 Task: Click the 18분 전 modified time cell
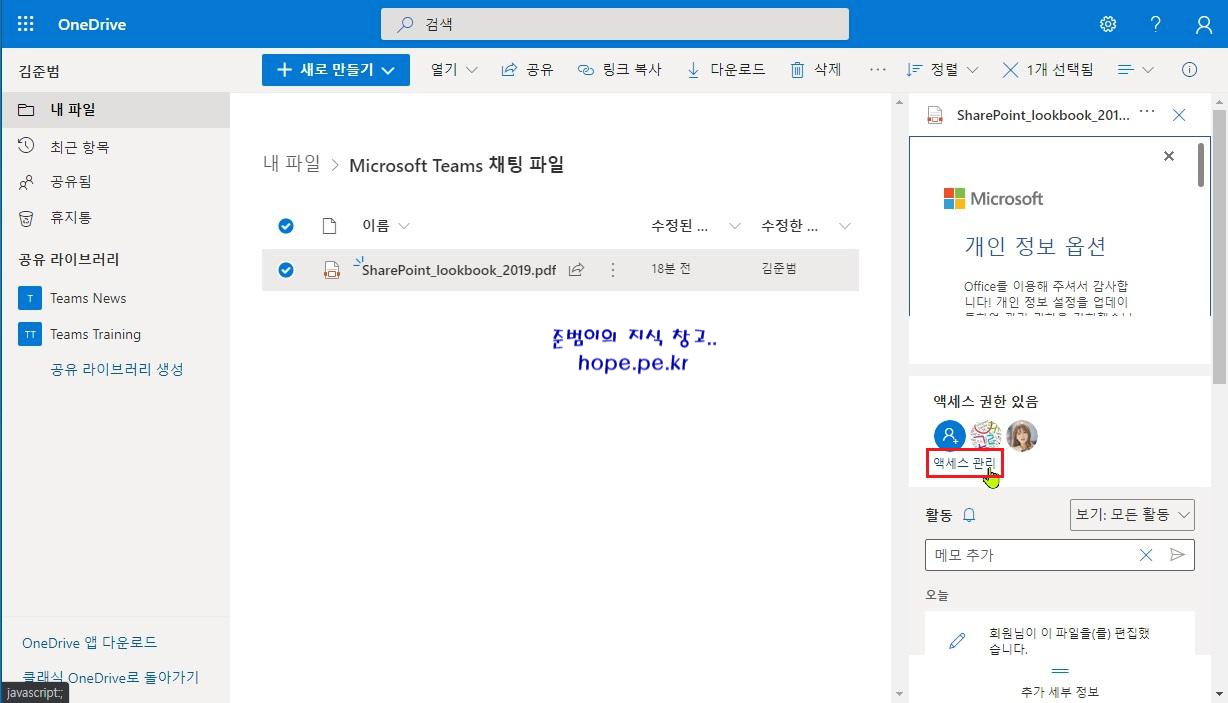[x=670, y=269]
